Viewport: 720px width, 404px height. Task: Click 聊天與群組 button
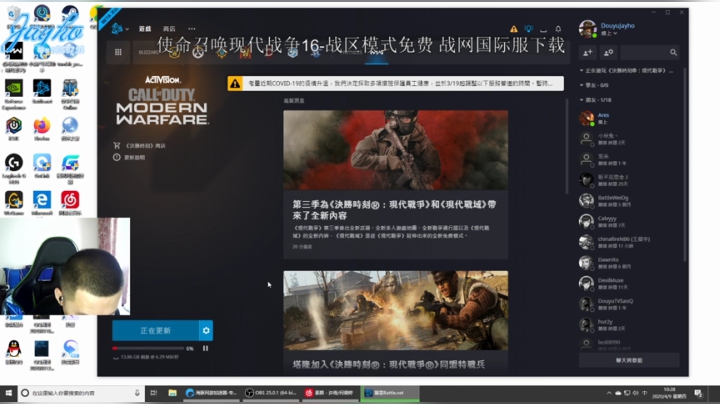[x=629, y=361]
